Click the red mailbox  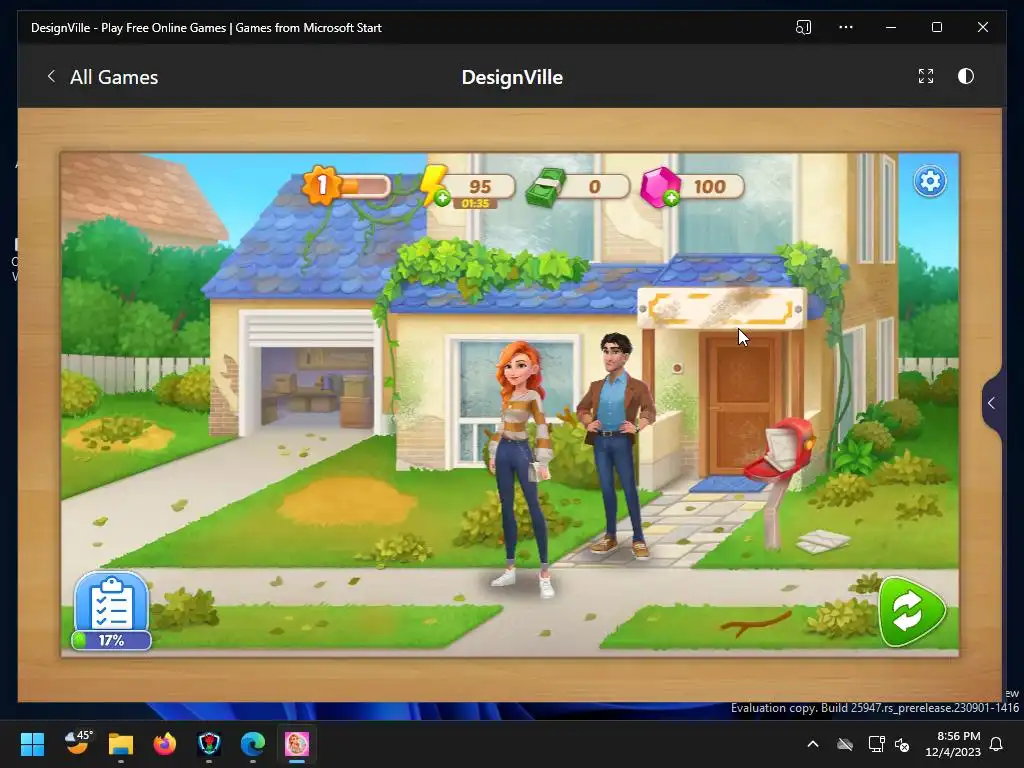(780, 450)
